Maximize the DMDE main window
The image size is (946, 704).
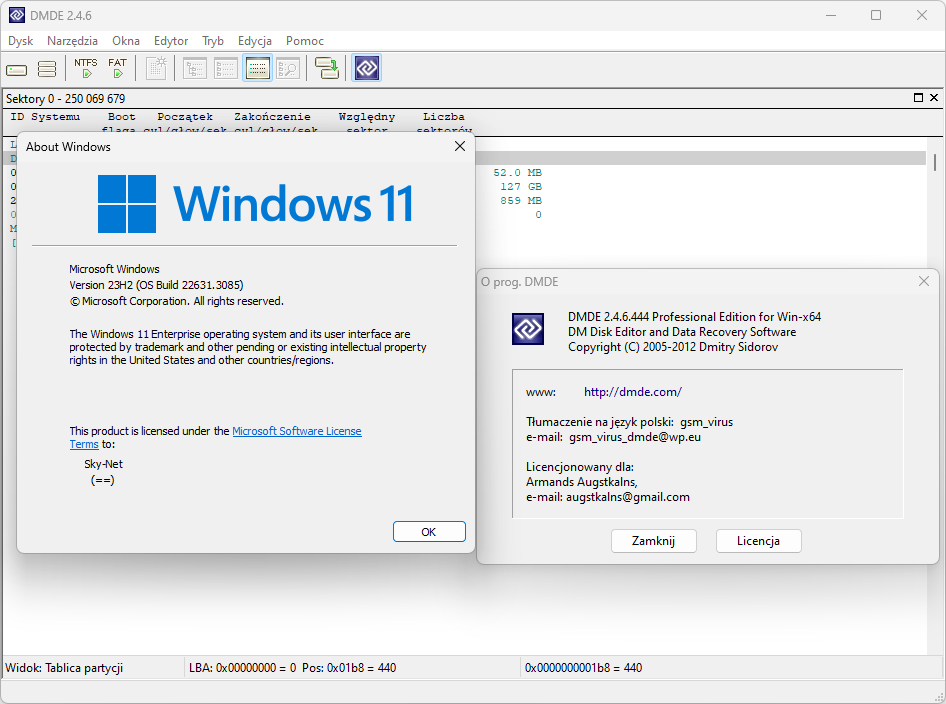click(x=876, y=15)
